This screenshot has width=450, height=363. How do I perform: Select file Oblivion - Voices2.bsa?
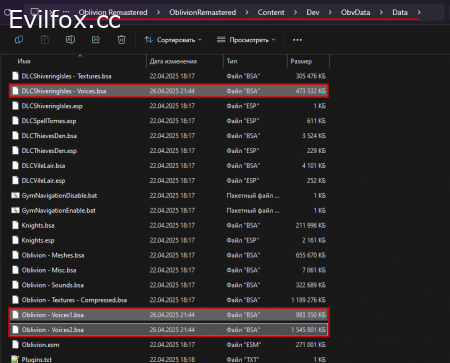tap(169, 330)
